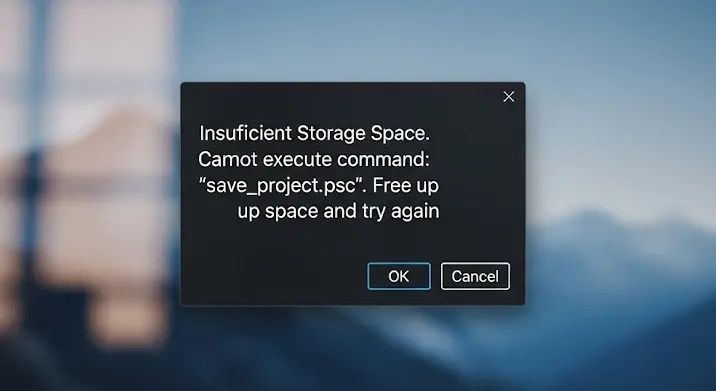Click the "Free up" text after the filename

coord(405,186)
